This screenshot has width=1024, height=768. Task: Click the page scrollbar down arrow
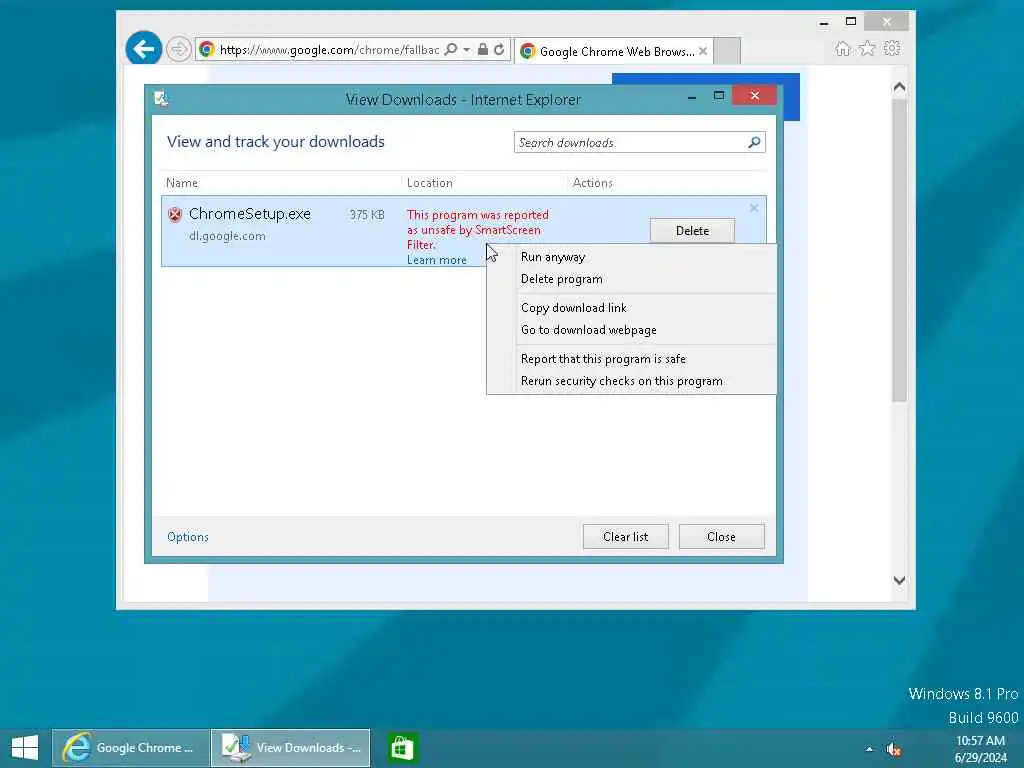899,580
